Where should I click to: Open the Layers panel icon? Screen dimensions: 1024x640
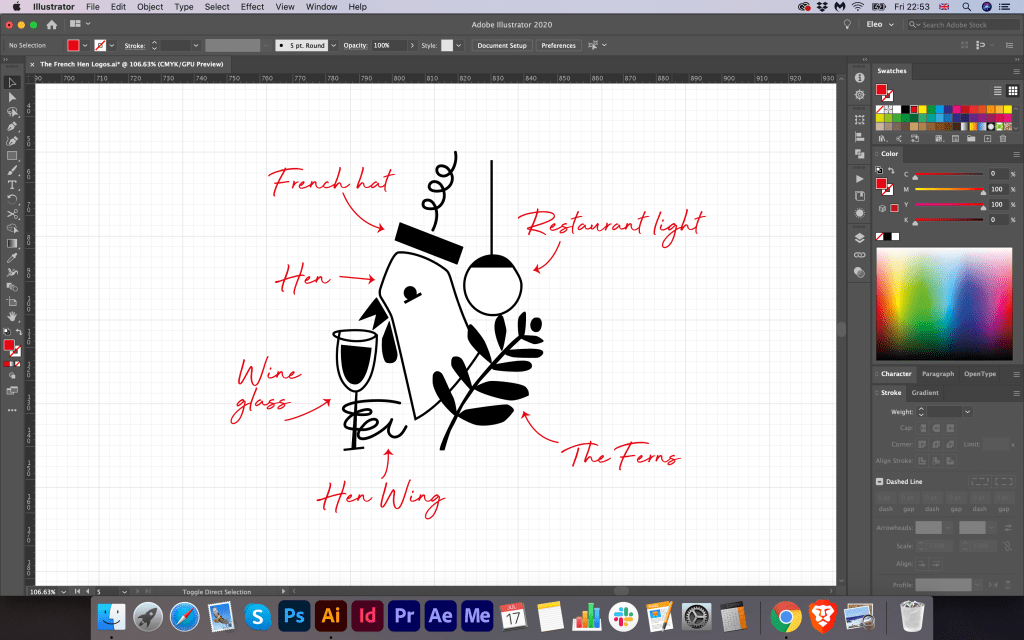(x=859, y=238)
